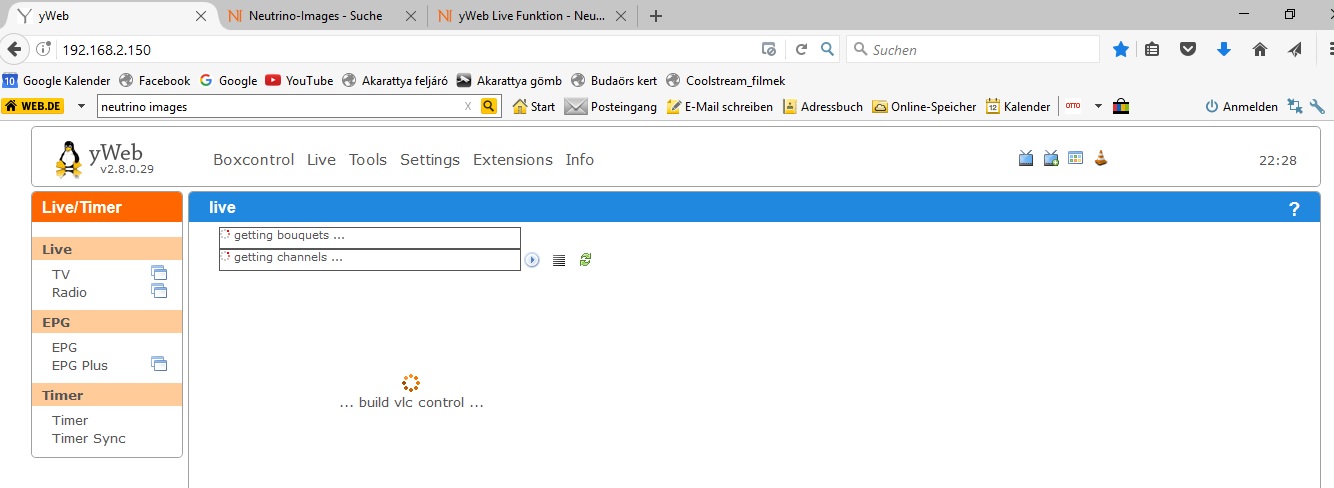The width and height of the screenshot is (1334, 488).
Task: Click the list lines icon beside channel selector
Action: pos(559,260)
